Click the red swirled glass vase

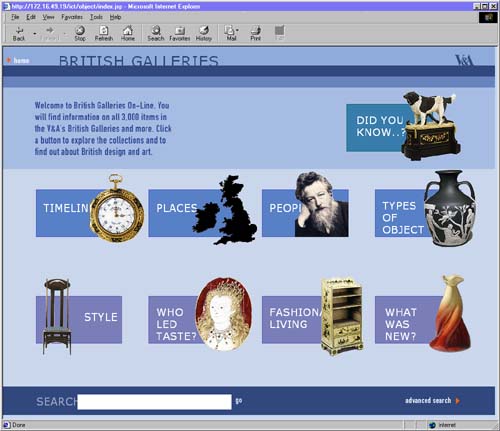[450, 313]
